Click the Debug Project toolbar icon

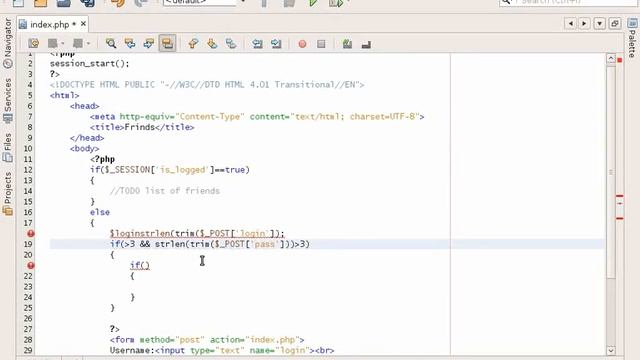pos(336,3)
